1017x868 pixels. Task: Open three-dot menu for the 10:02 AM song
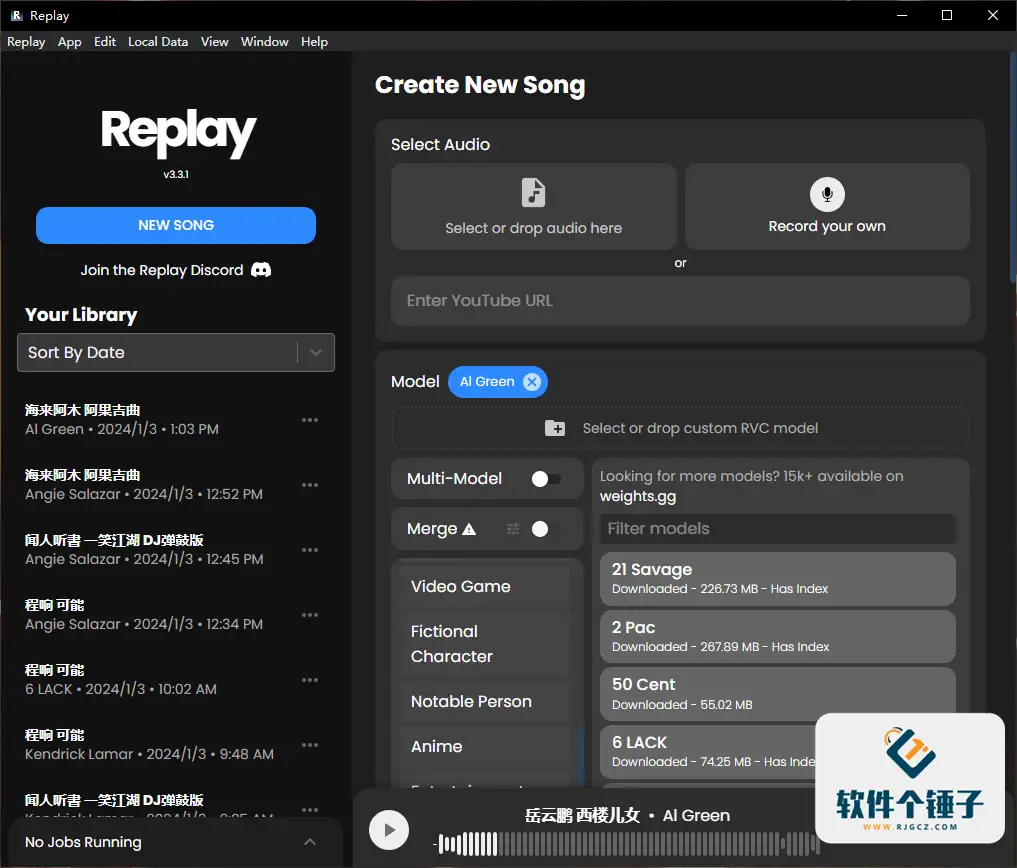click(x=310, y=680)
